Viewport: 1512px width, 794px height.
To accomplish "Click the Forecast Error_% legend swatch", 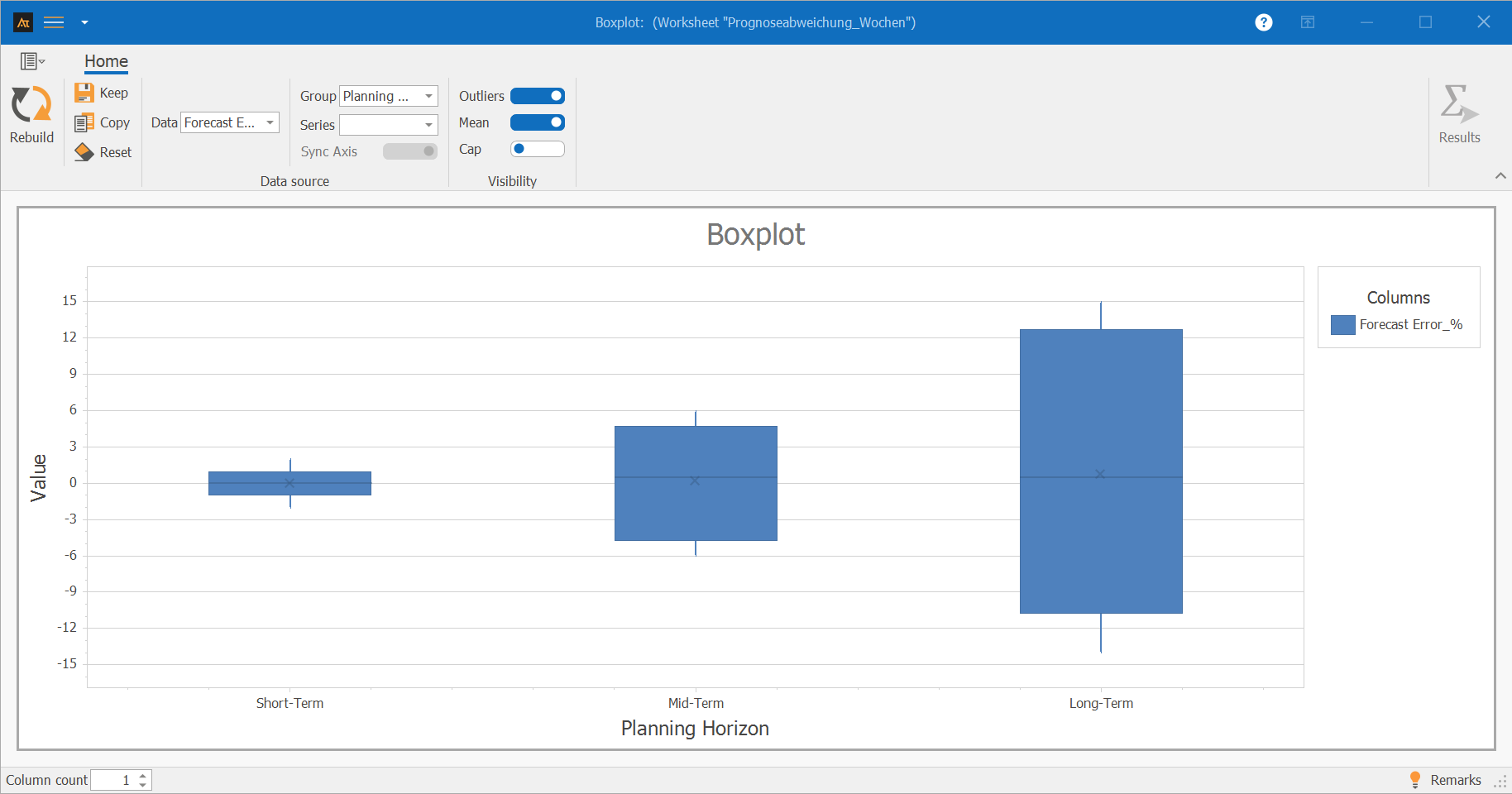I will [x=1342, y=325].
